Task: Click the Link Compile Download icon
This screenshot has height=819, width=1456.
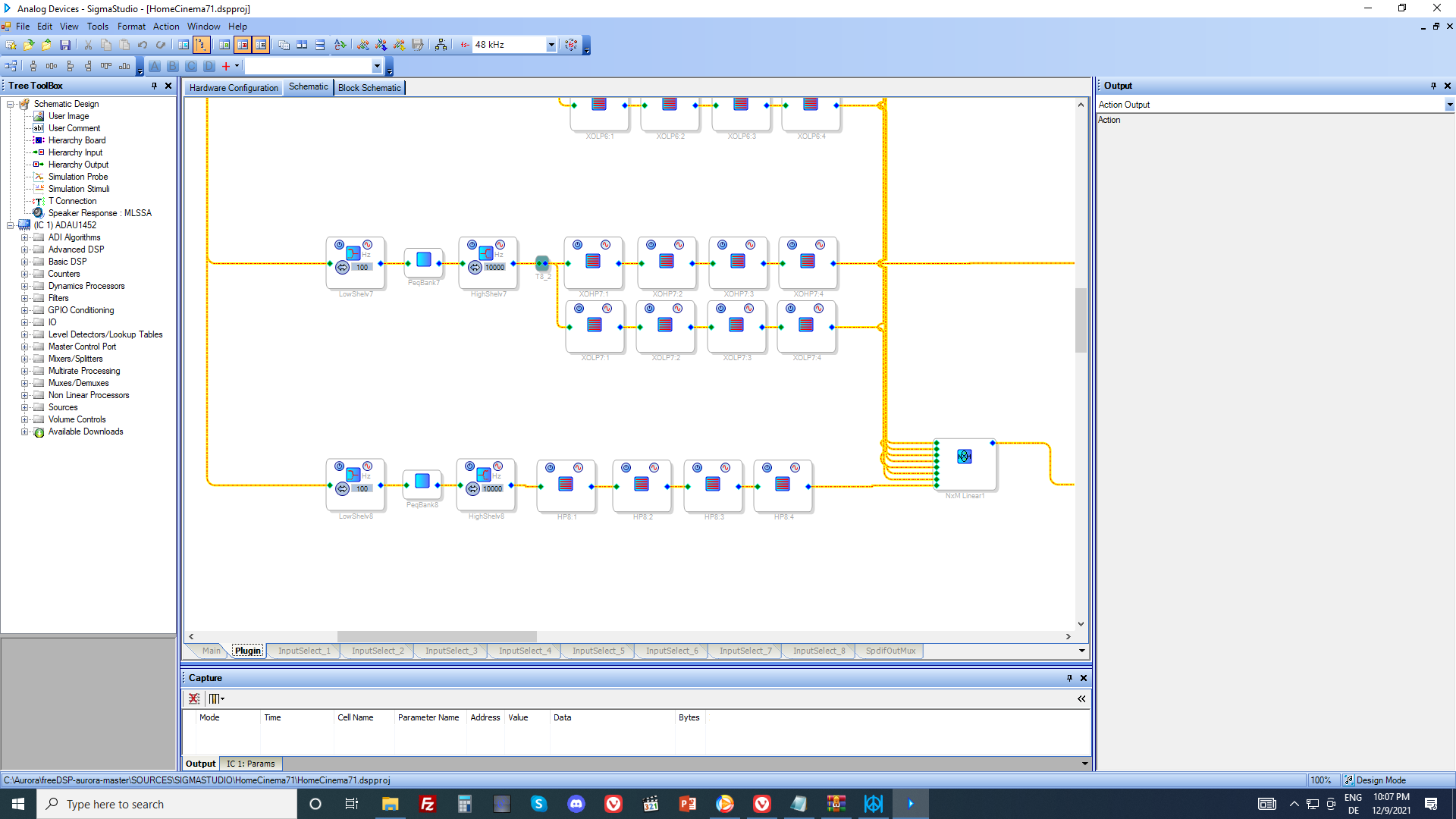Action: click(400, 45)
